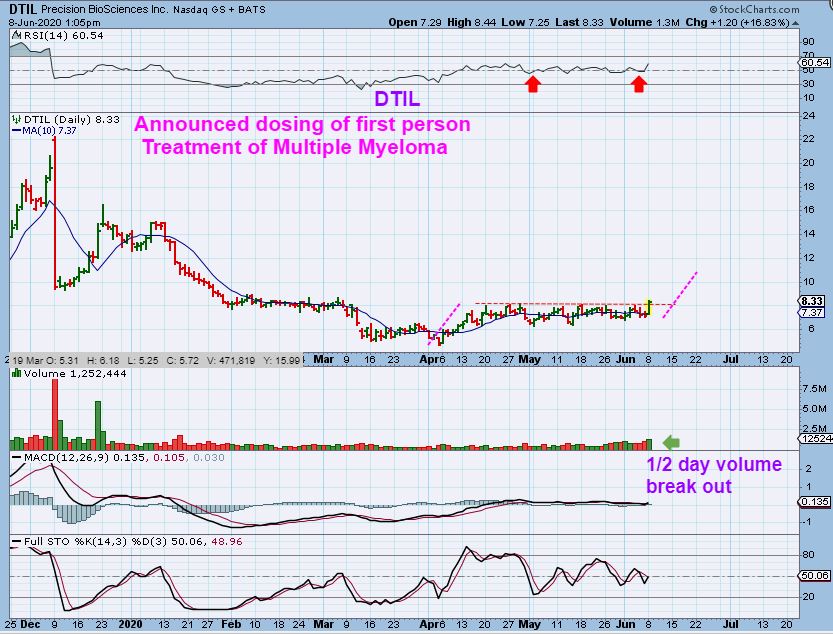Click the 19 Mar O: 5.31 data readout
This screenshot has width=833, height=634.
(x=44, y=360)
